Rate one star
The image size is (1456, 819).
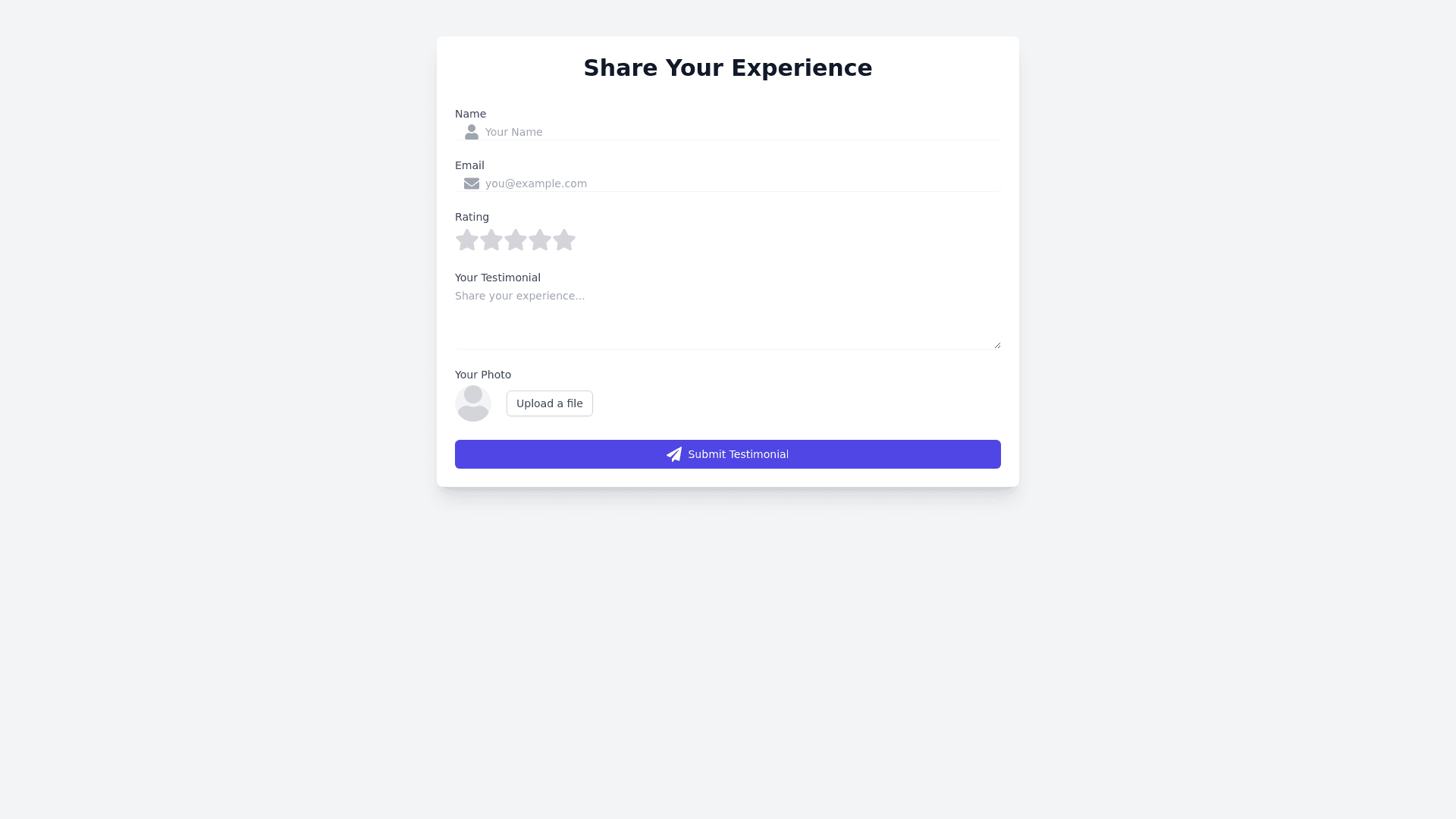point(467,240)
